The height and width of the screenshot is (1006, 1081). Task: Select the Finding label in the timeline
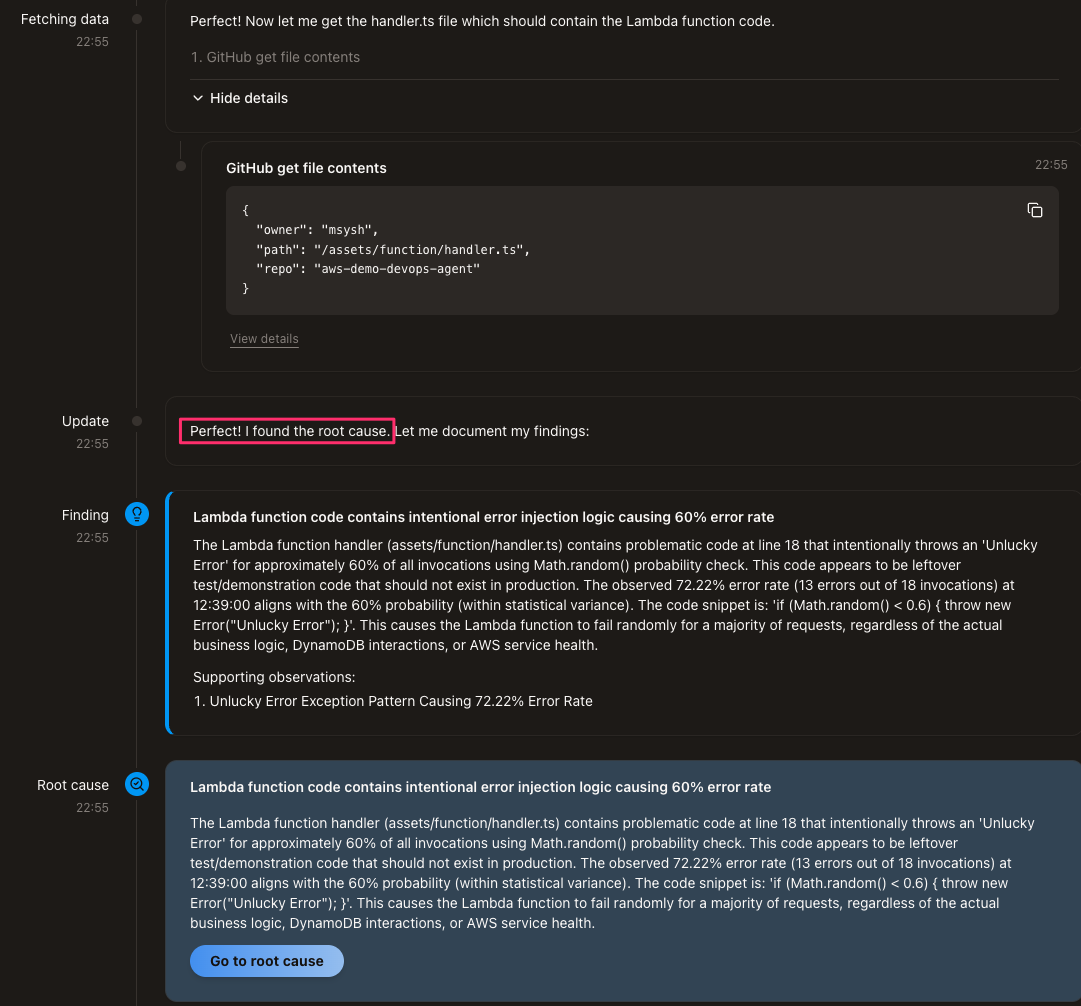[x=85, y=515]
